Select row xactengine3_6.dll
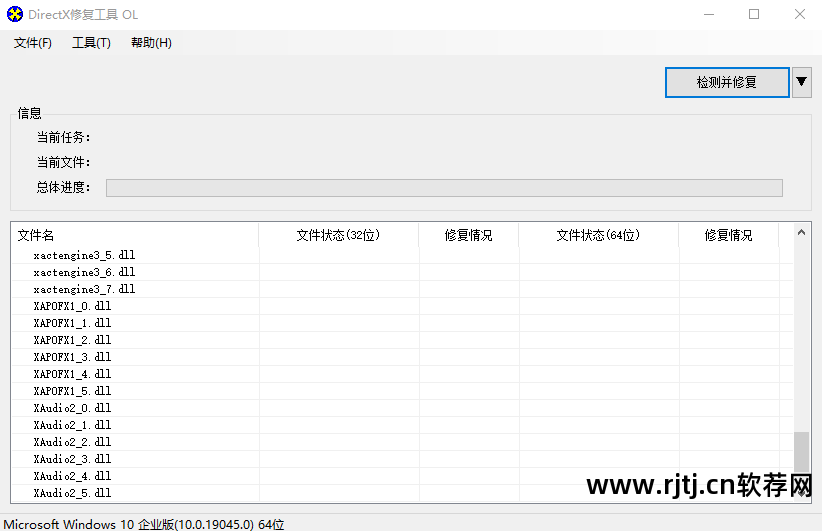The image size is (822, 531). tap(402, 272)
